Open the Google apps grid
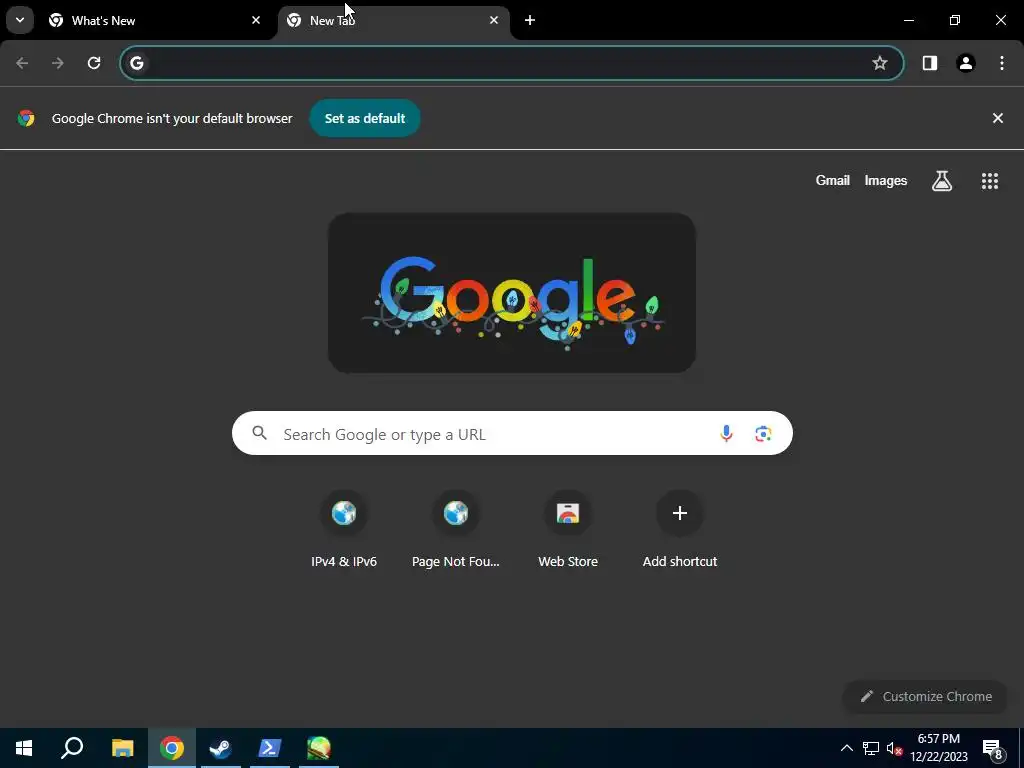The height and width of the screenshot is (768, 1024). click(989, 180)
